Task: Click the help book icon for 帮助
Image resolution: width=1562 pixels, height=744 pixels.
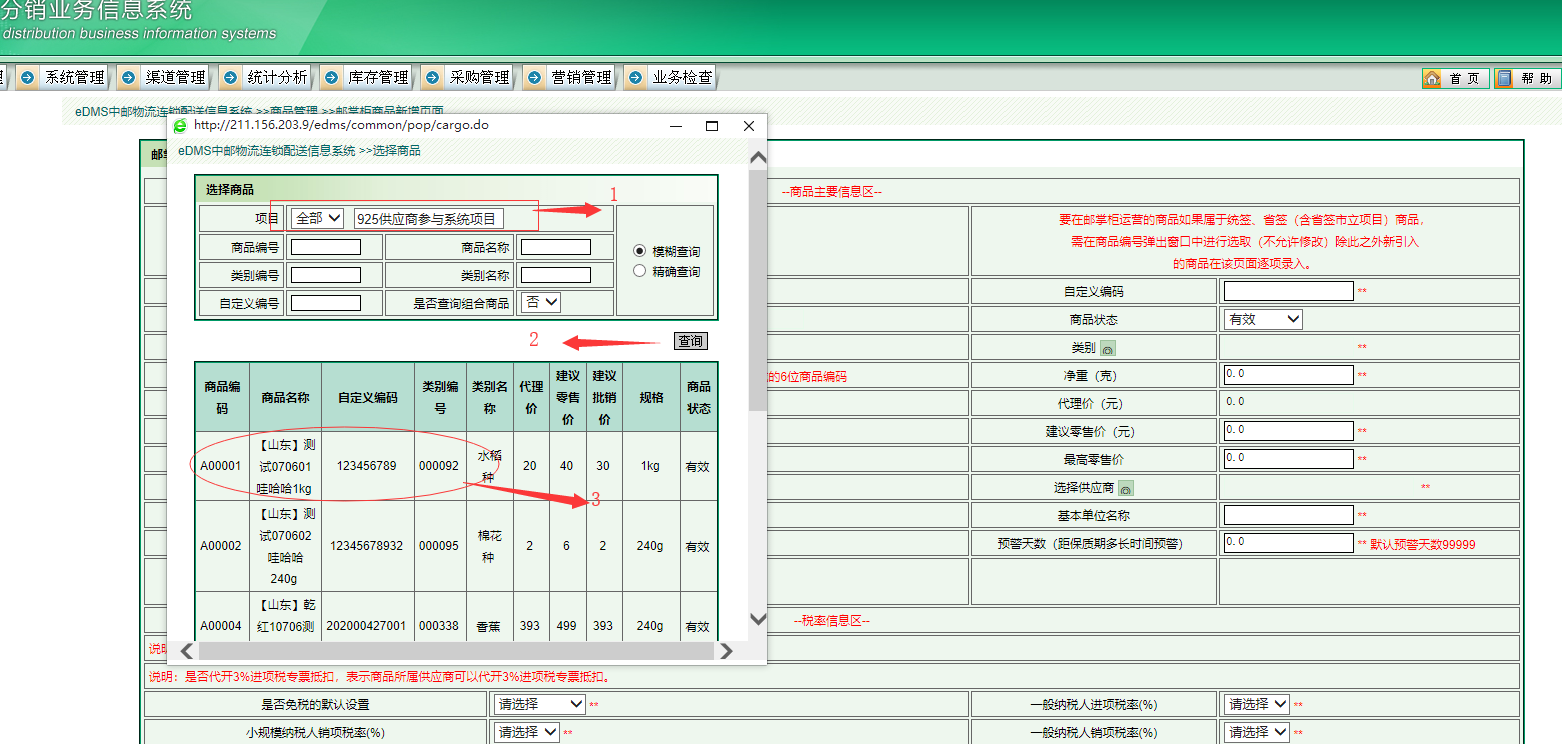Action: click(1505, 78)
